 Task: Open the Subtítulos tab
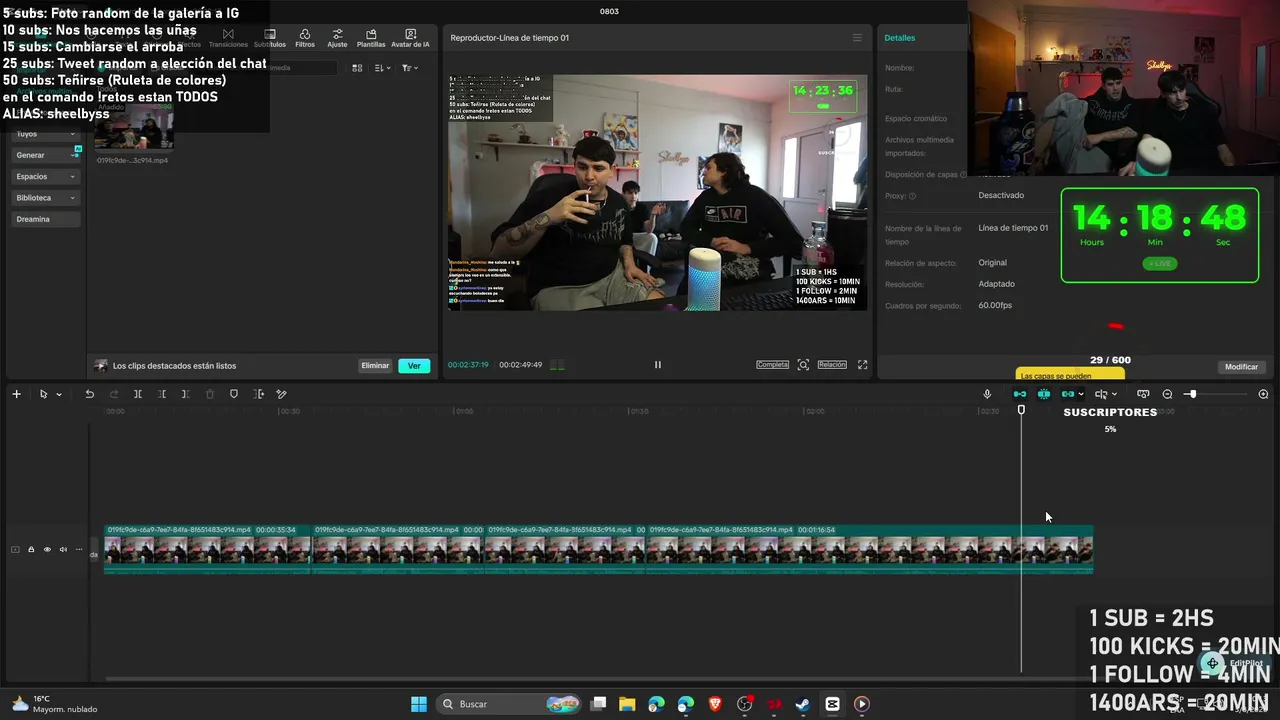click(270, 38)
